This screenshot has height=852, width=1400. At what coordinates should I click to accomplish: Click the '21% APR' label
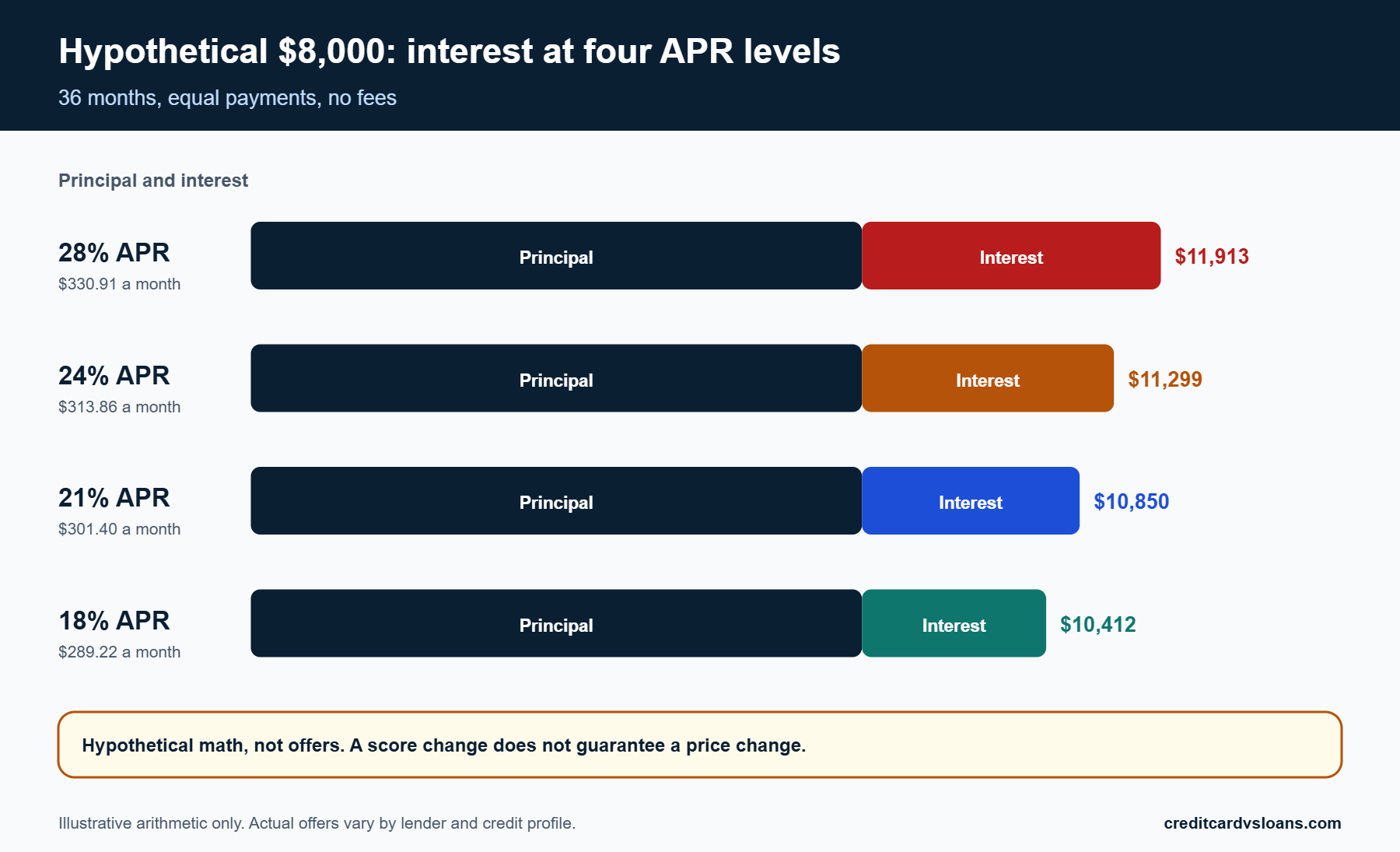(x=114, y=498)
